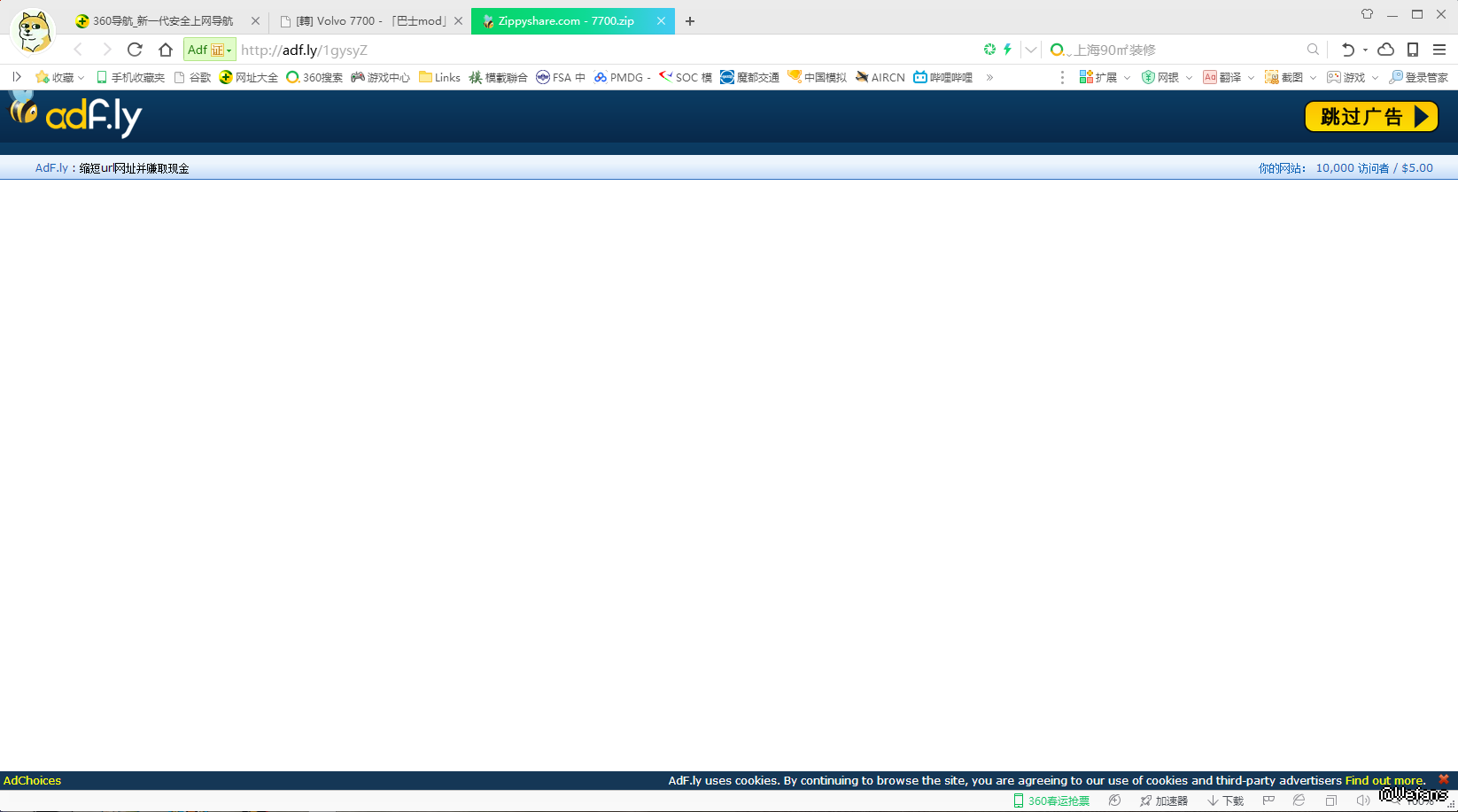
Task: Open the 下載 downloads manager
Action: click(1225, 800)
